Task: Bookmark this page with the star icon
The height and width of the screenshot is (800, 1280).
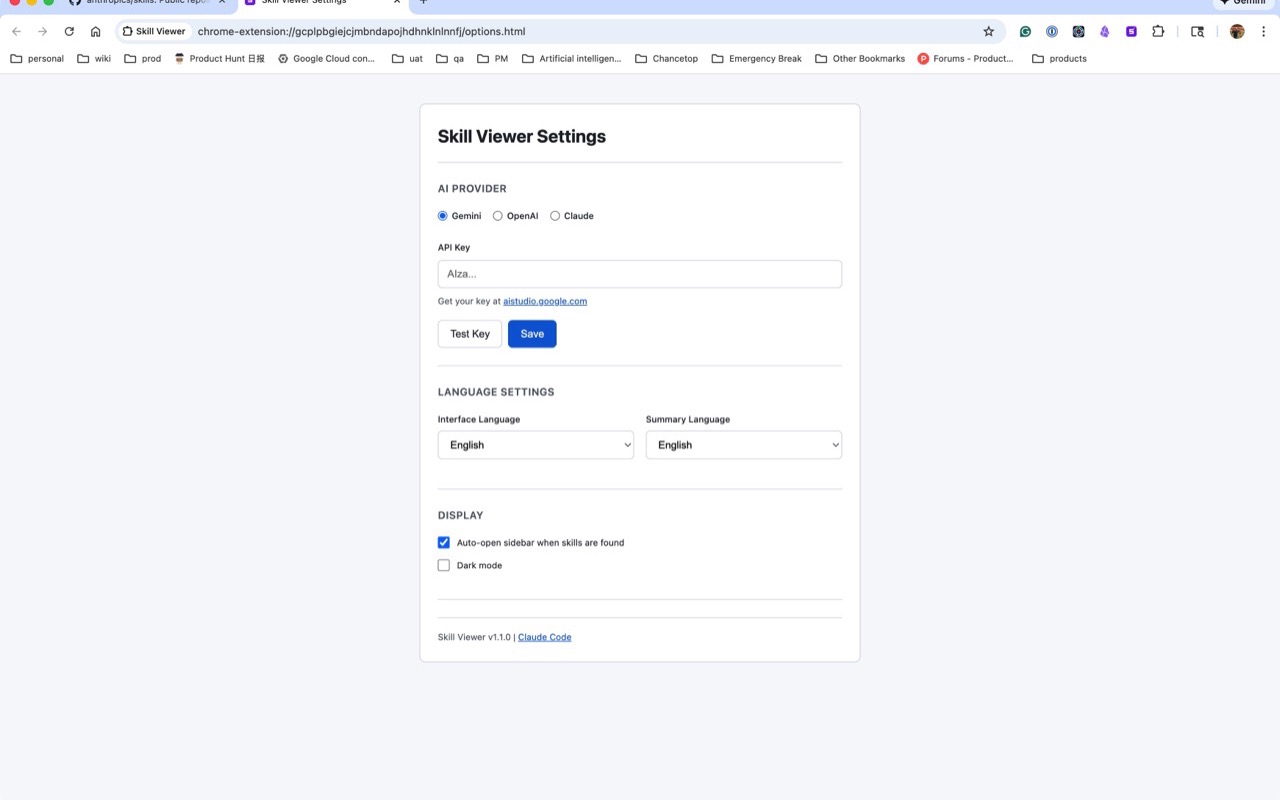Action: coord(989,31)
